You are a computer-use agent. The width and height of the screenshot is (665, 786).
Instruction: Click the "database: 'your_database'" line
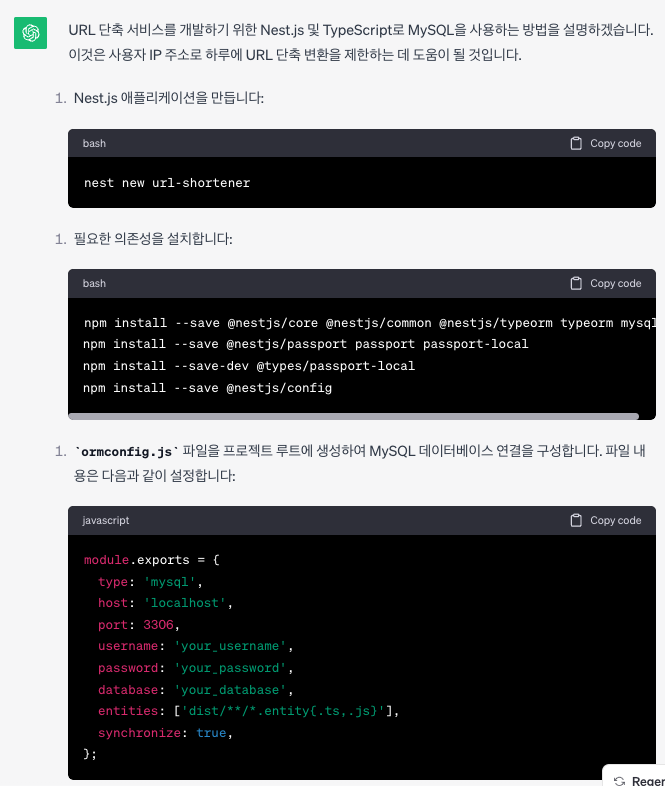[195, 690]
